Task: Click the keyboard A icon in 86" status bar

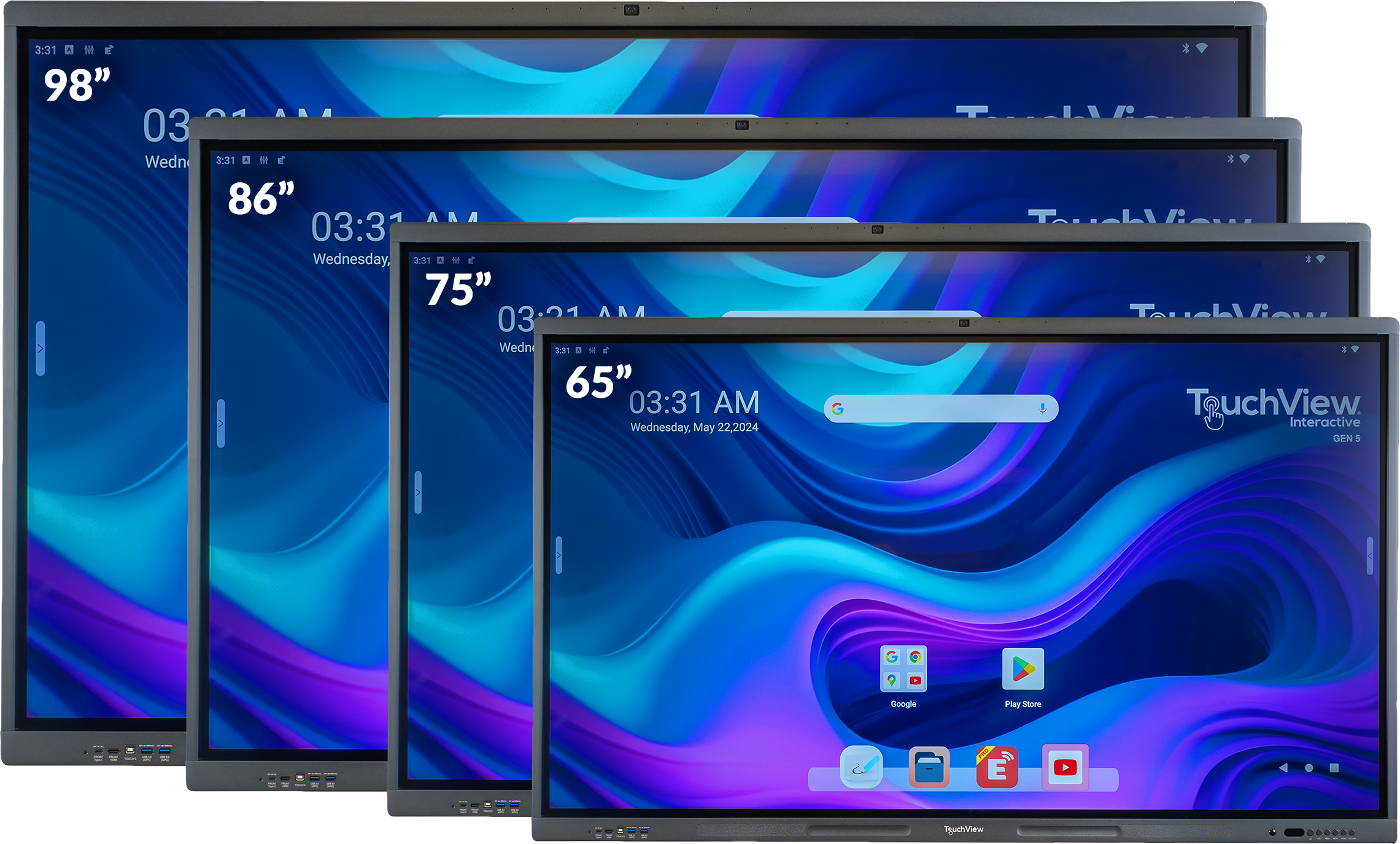Action: pos(246,160)
